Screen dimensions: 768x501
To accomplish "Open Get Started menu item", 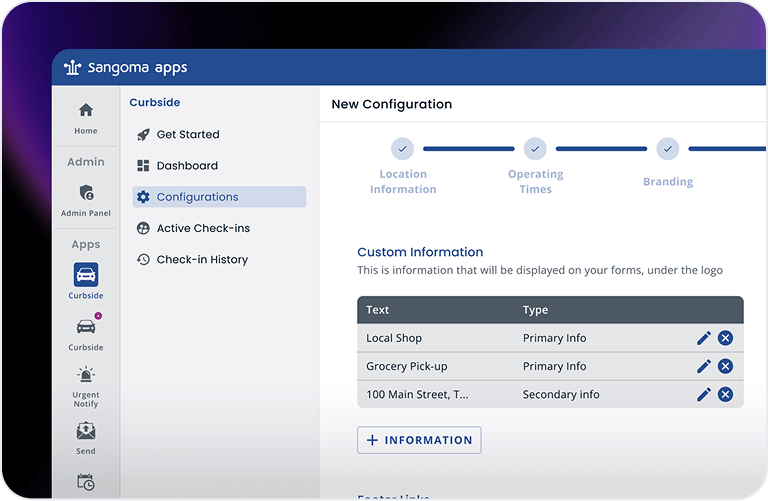I will click(x=219, y=135).
